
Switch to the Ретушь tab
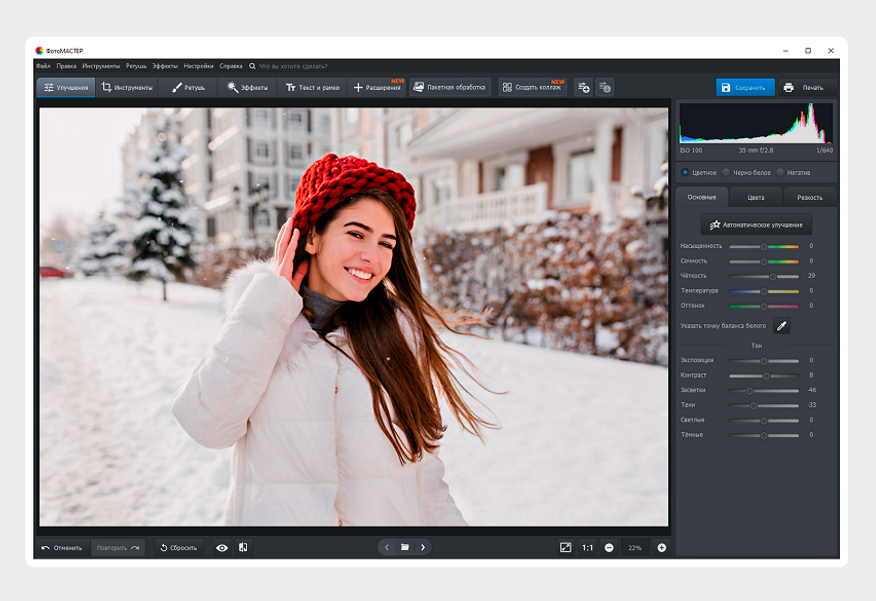pos(188,88)
